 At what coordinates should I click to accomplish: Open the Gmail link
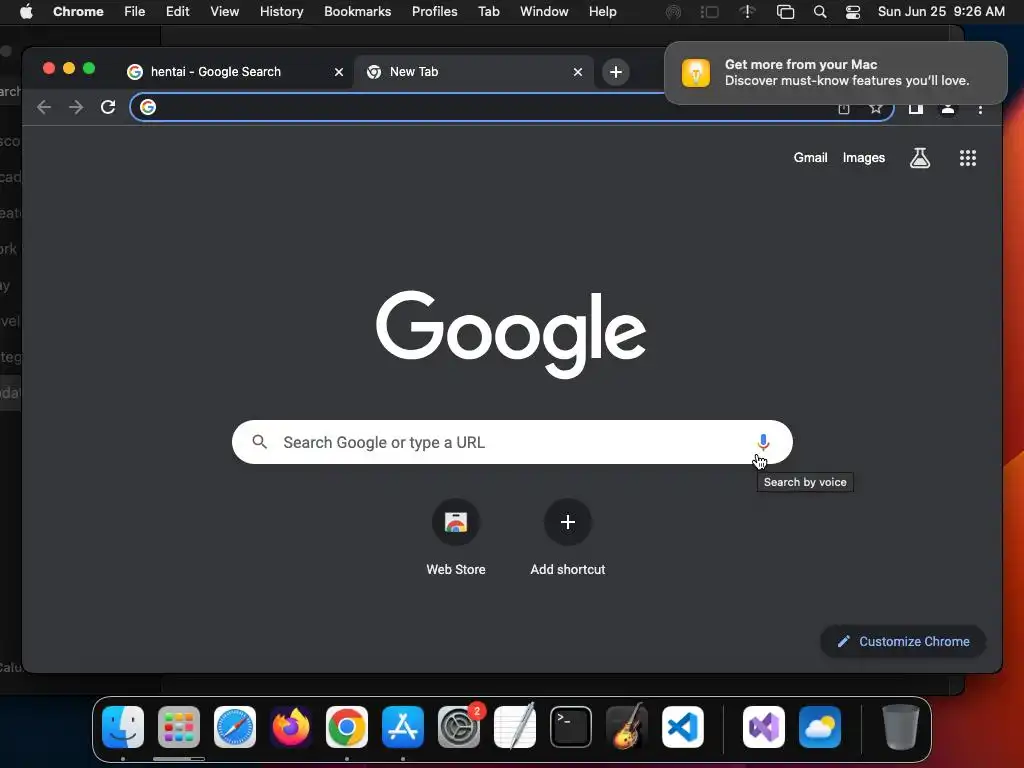[810, 157]
